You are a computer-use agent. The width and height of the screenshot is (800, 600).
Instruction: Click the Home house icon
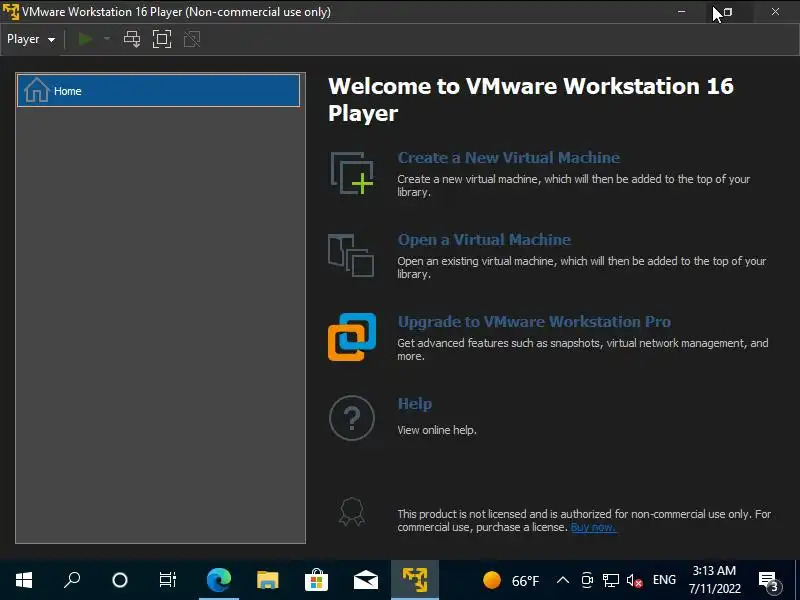[x=37, y=90]
